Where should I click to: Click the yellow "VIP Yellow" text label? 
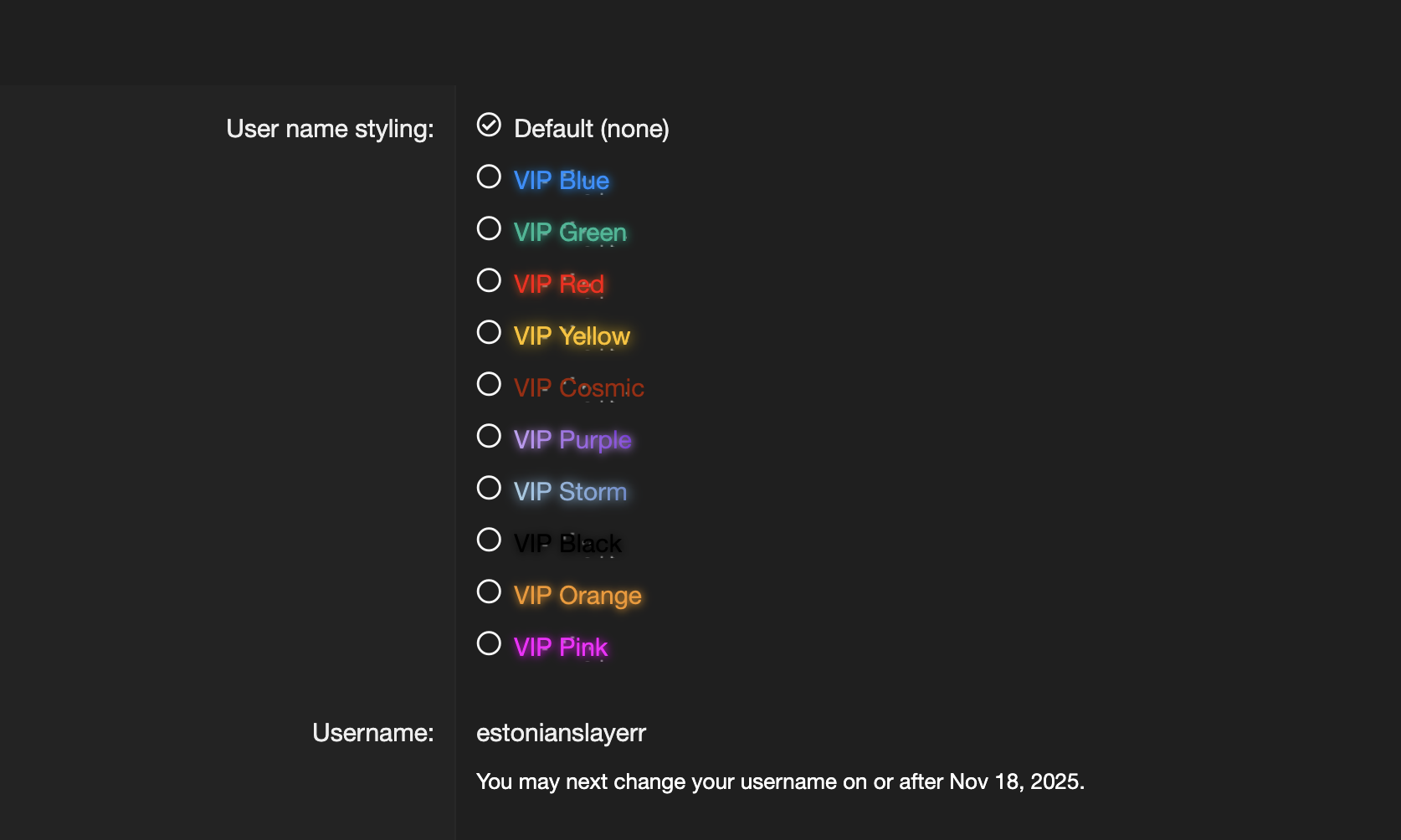tap(572, 336)
